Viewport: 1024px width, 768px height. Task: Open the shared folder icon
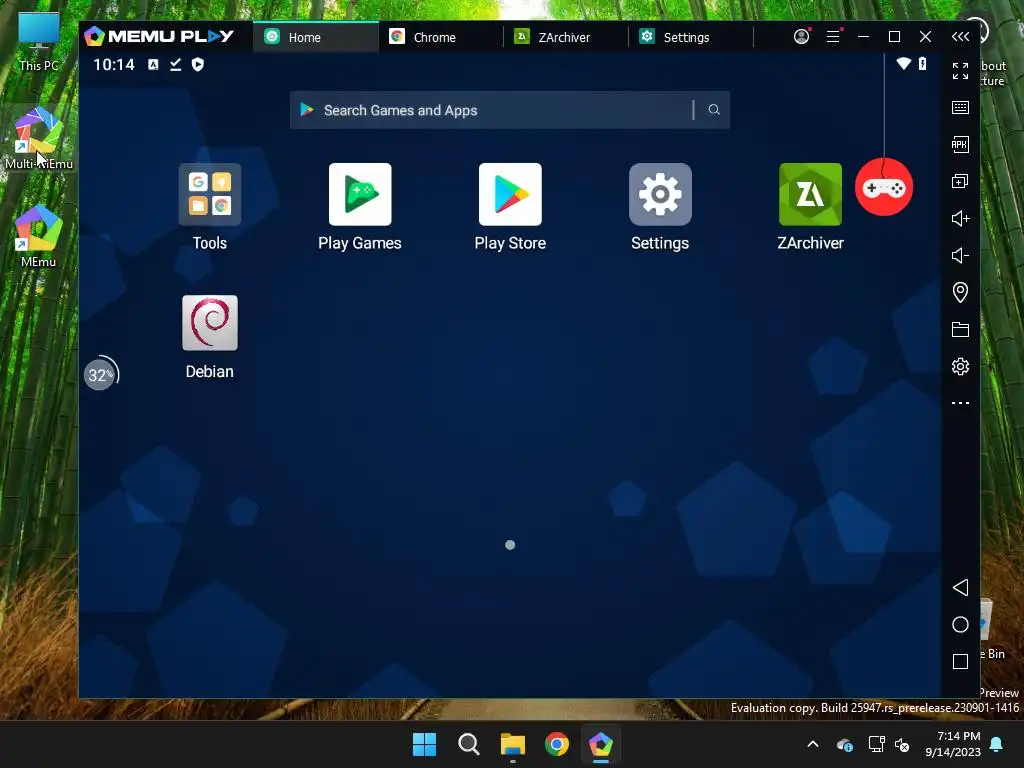960,329
